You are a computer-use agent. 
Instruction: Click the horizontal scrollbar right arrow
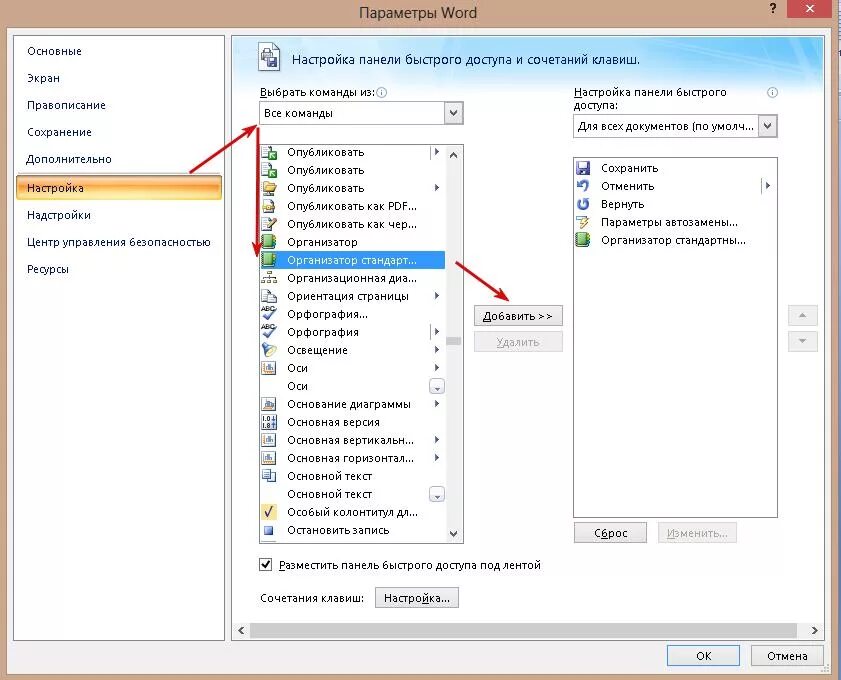tap(815, 631)
